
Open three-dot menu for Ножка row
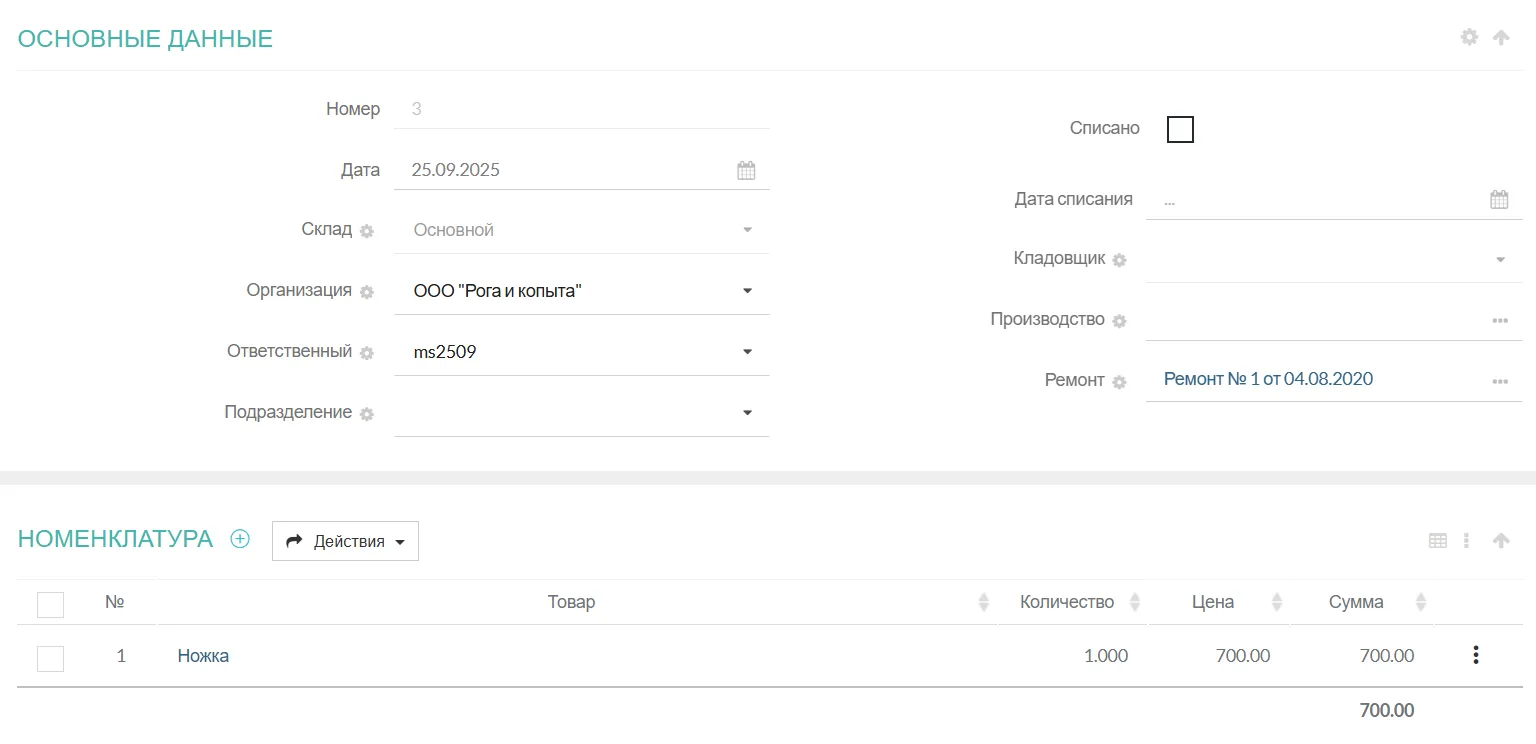(1475, 655)
